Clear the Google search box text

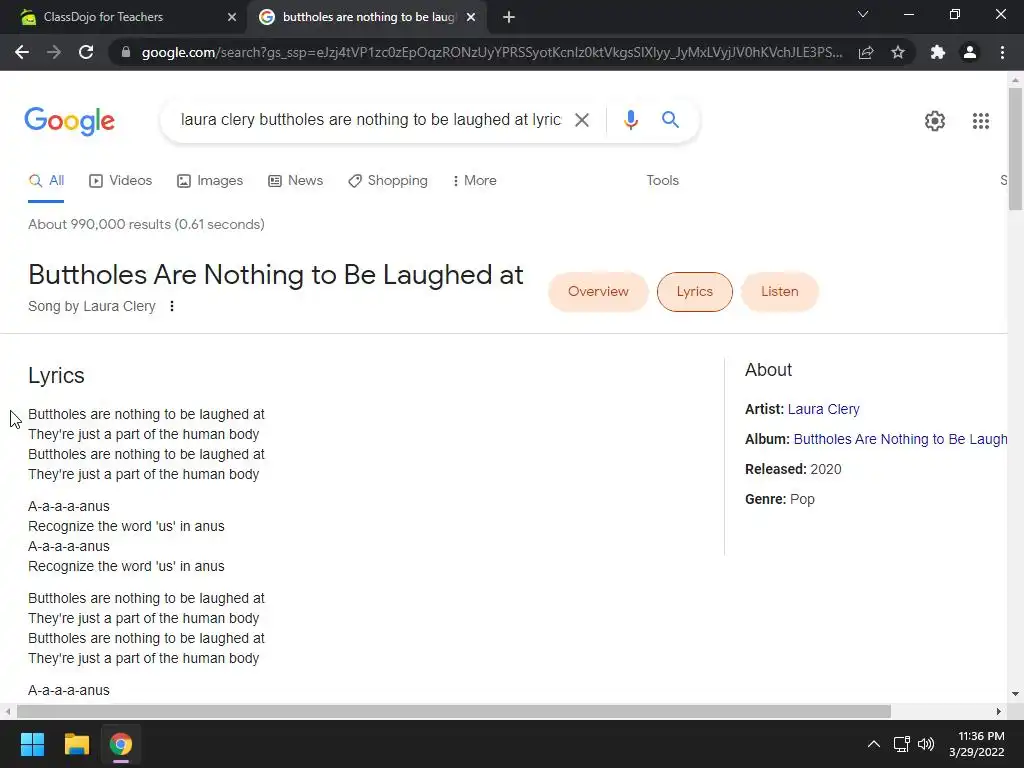(x=582, y=120)
